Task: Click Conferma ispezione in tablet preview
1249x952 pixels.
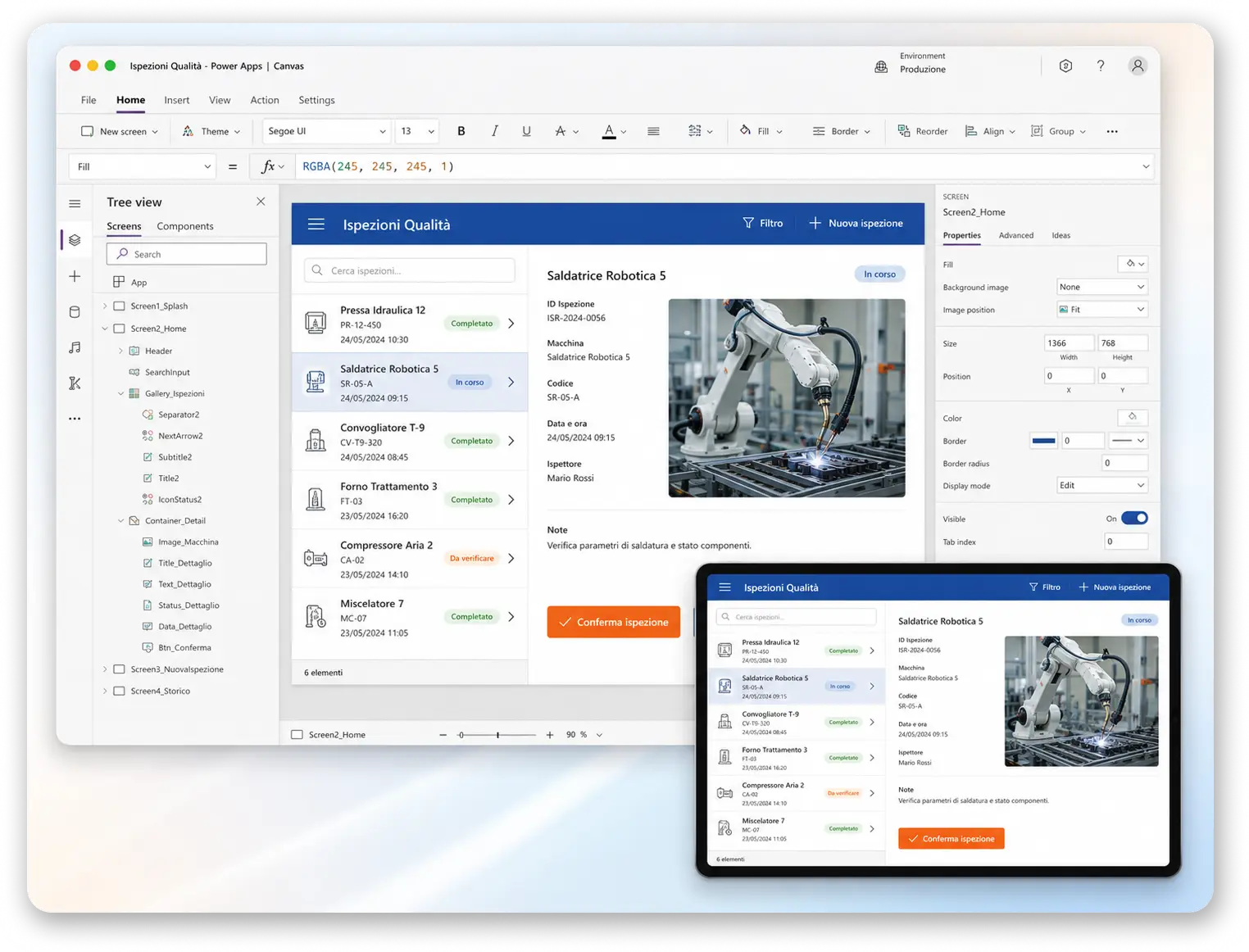Action: coord(952,838)
